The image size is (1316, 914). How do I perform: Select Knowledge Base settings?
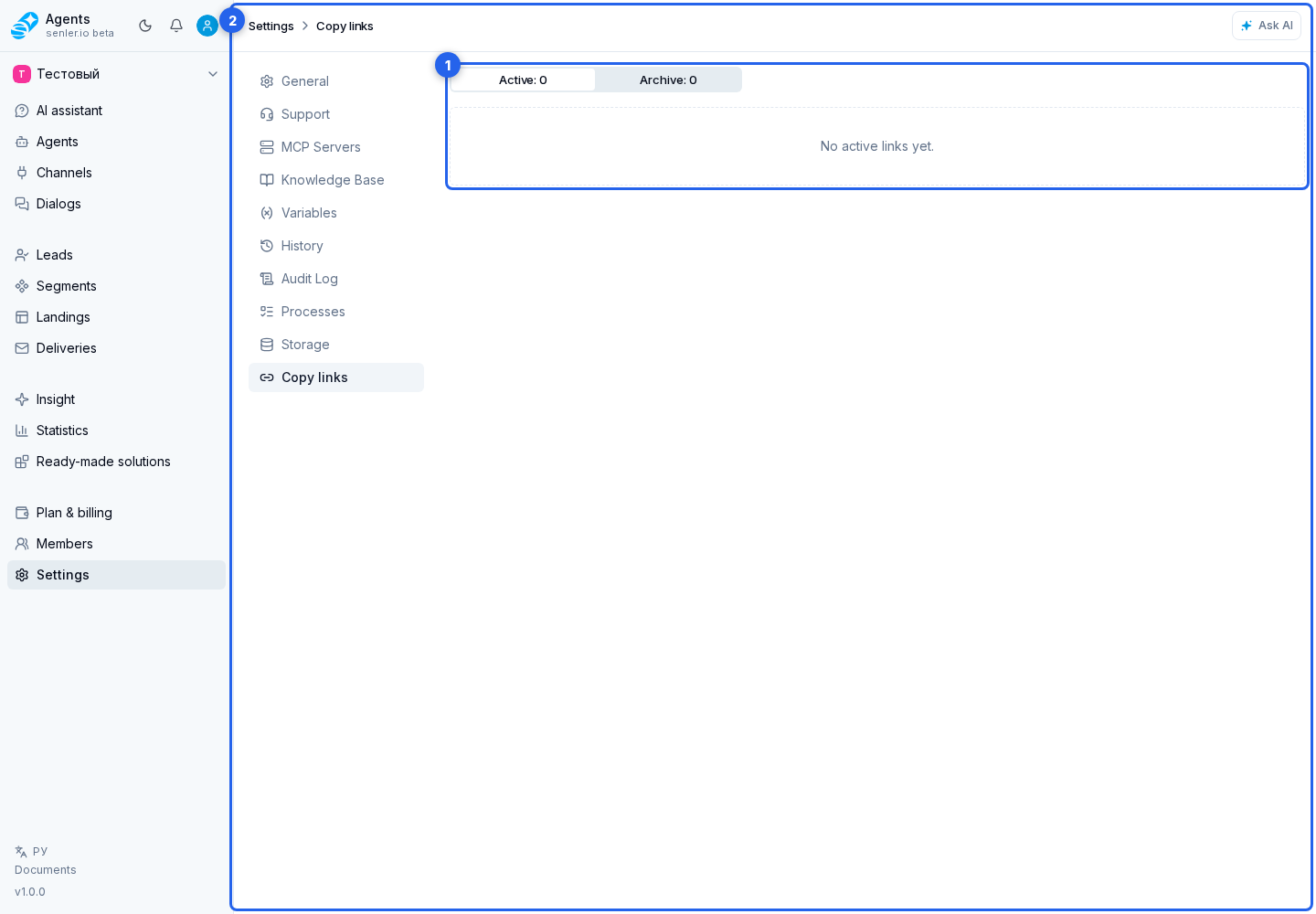[336, 180]
